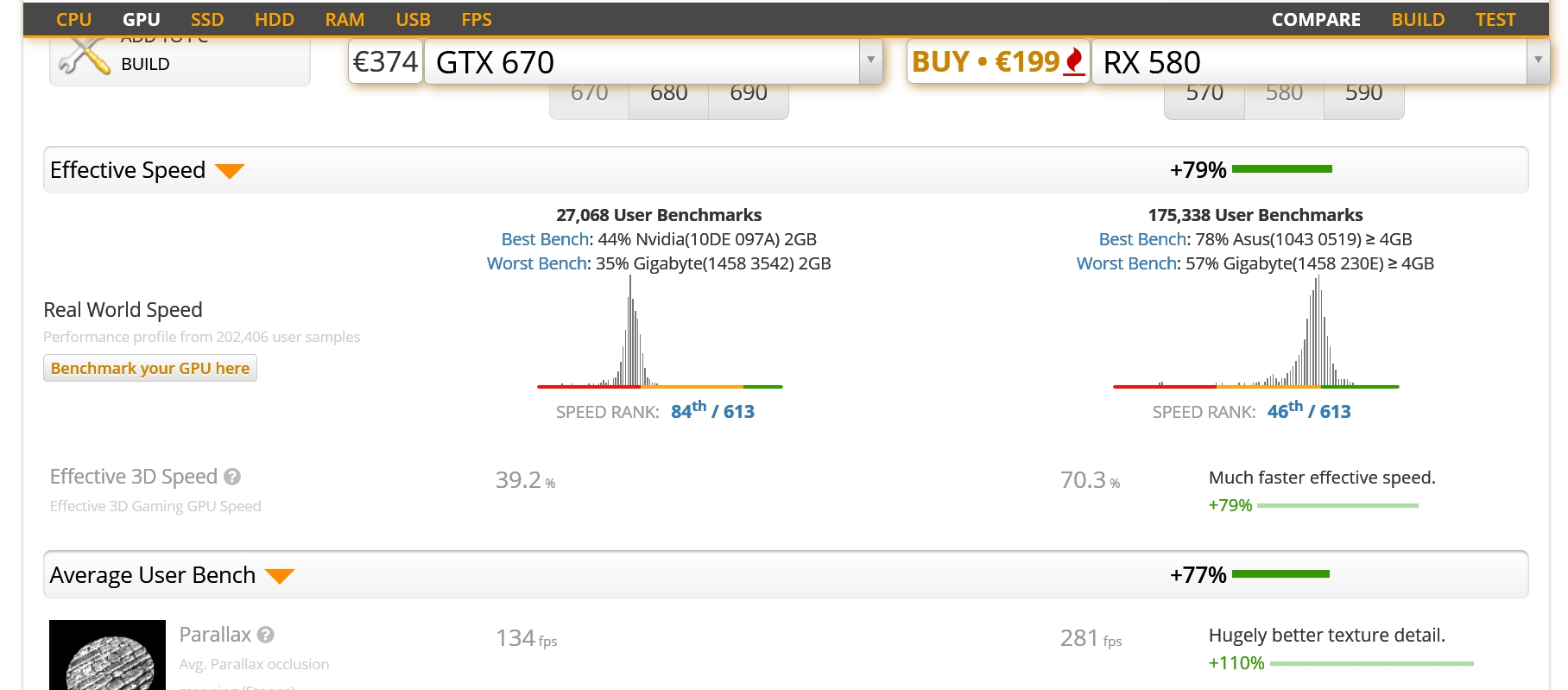
Task: Open the SSD category tab
Action: pos(207,19)
